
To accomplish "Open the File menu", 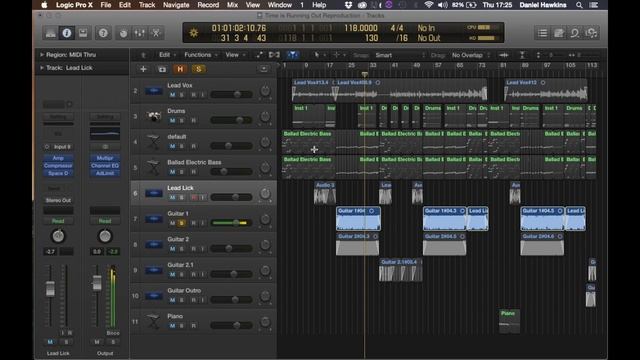I will [106, 5].
